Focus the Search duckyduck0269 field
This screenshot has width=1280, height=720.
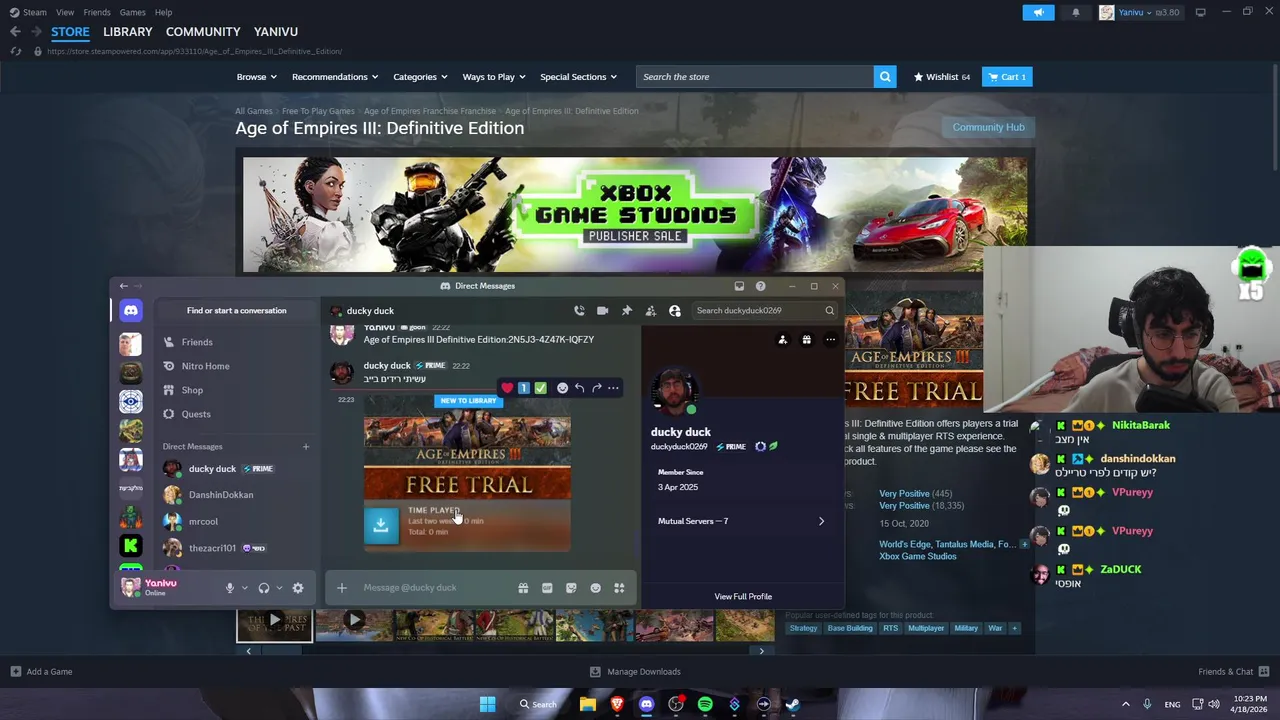[x=765, y=311]
